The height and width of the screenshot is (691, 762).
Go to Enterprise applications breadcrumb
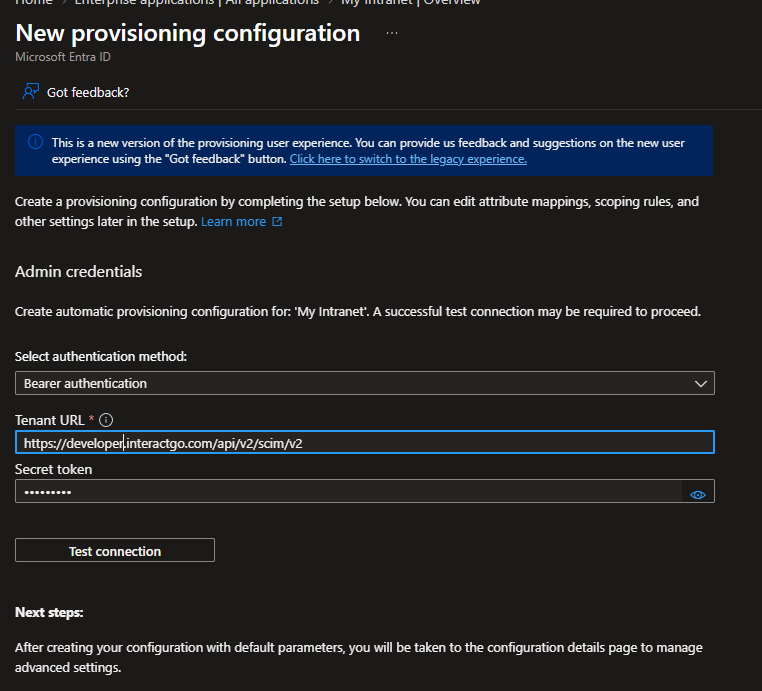point(197,2)
